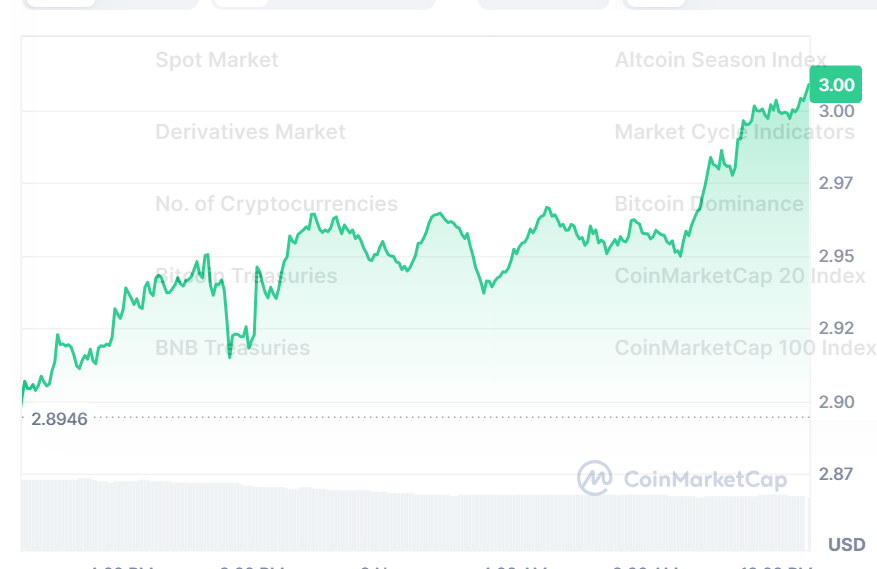Select No. of Cryptocurrencies link

(x=276, y=204)
